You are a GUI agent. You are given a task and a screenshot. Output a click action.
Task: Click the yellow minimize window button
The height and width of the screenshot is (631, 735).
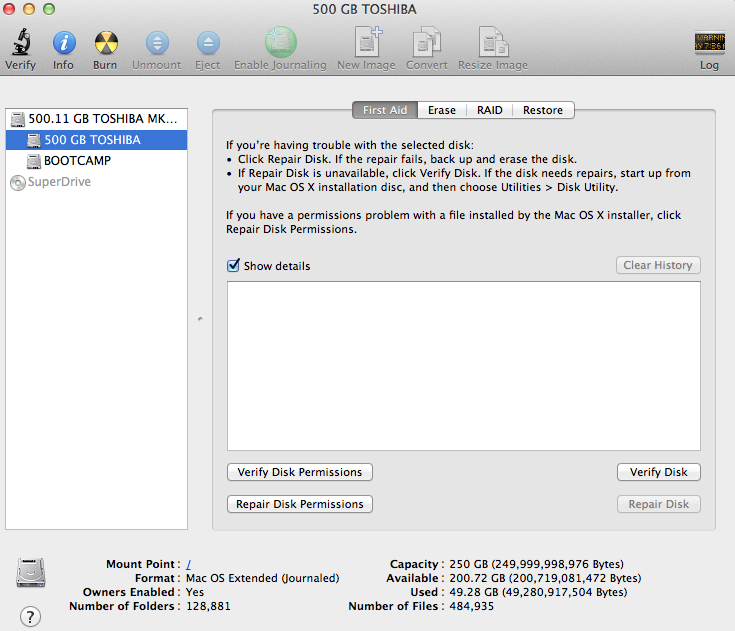click(29, 9)
